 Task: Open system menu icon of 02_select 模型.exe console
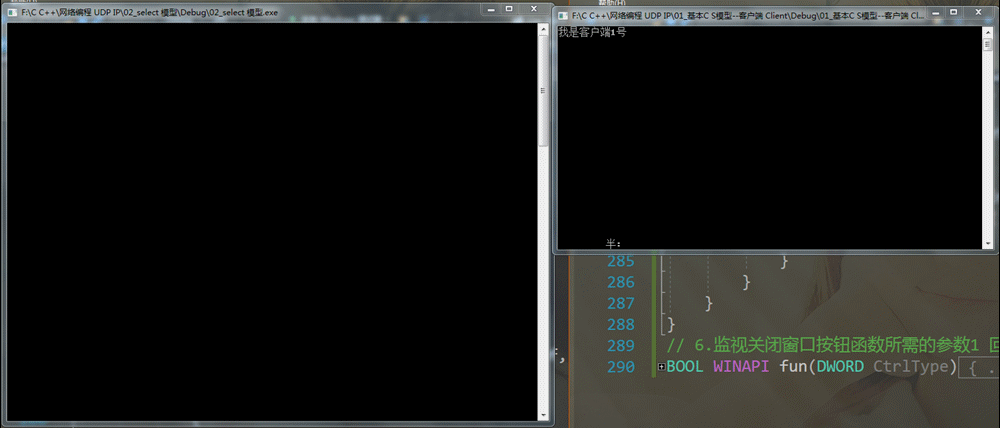point(12,12)
